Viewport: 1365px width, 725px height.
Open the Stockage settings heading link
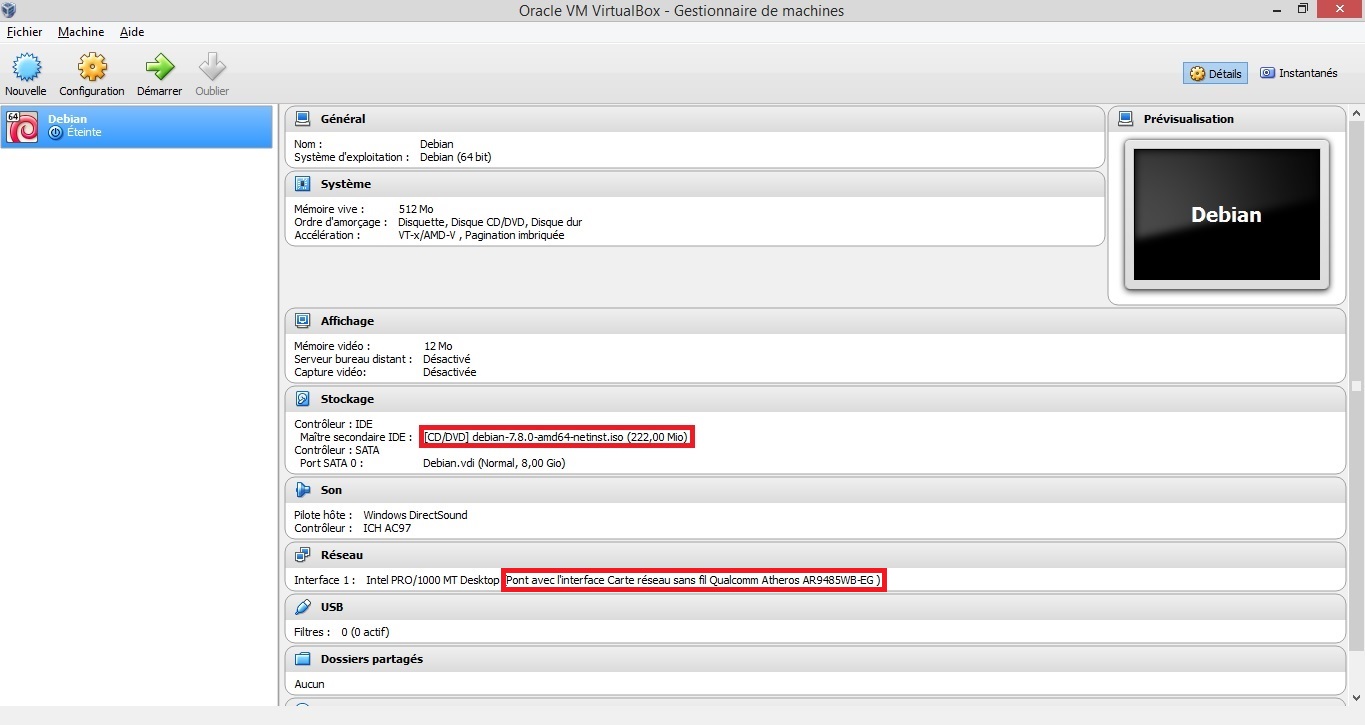pyautogui.click(x=347, y=399)
